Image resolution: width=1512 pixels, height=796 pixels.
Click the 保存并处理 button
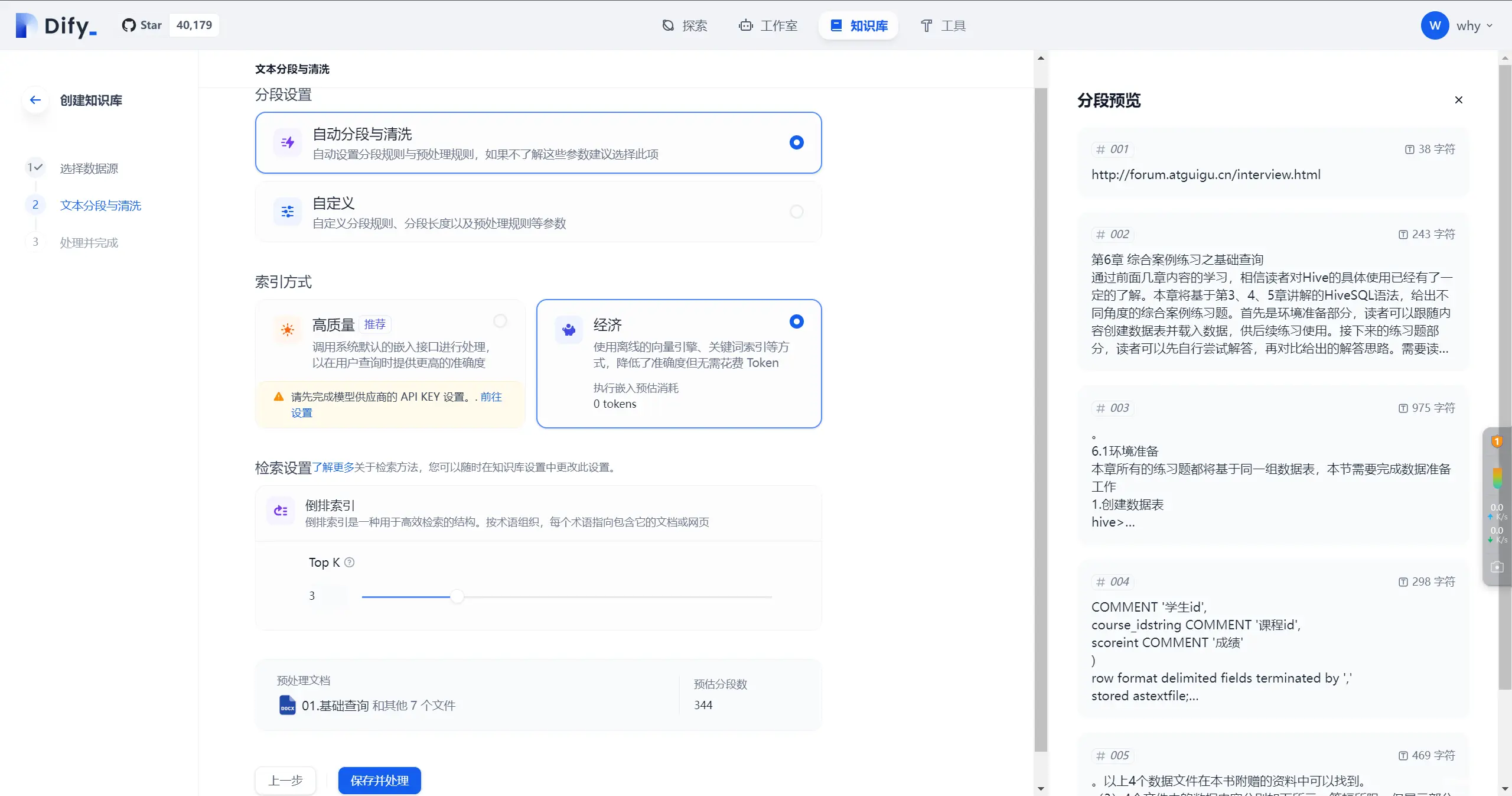(379, 781)
